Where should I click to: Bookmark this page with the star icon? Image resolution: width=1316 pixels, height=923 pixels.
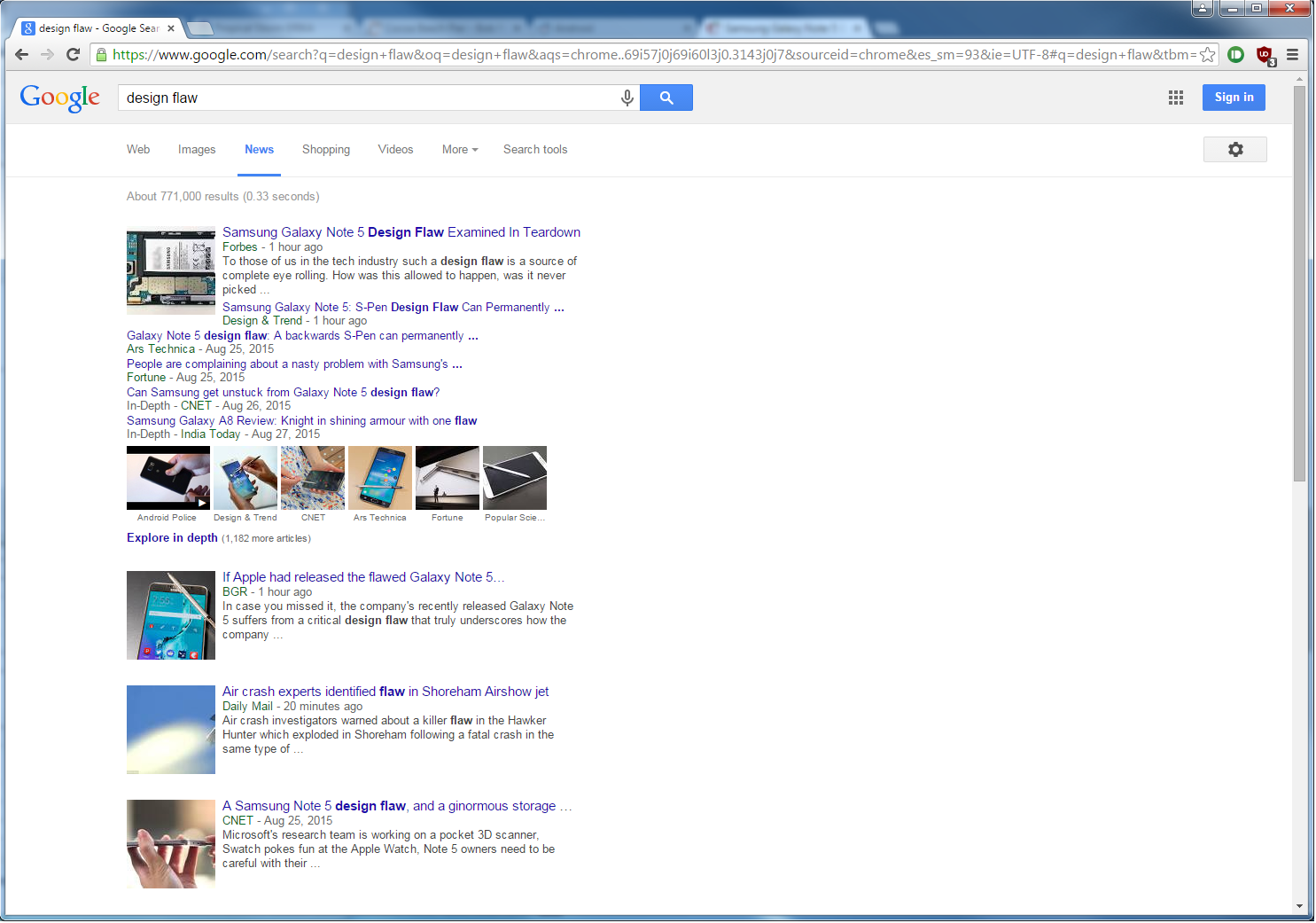coord(1207,55)
